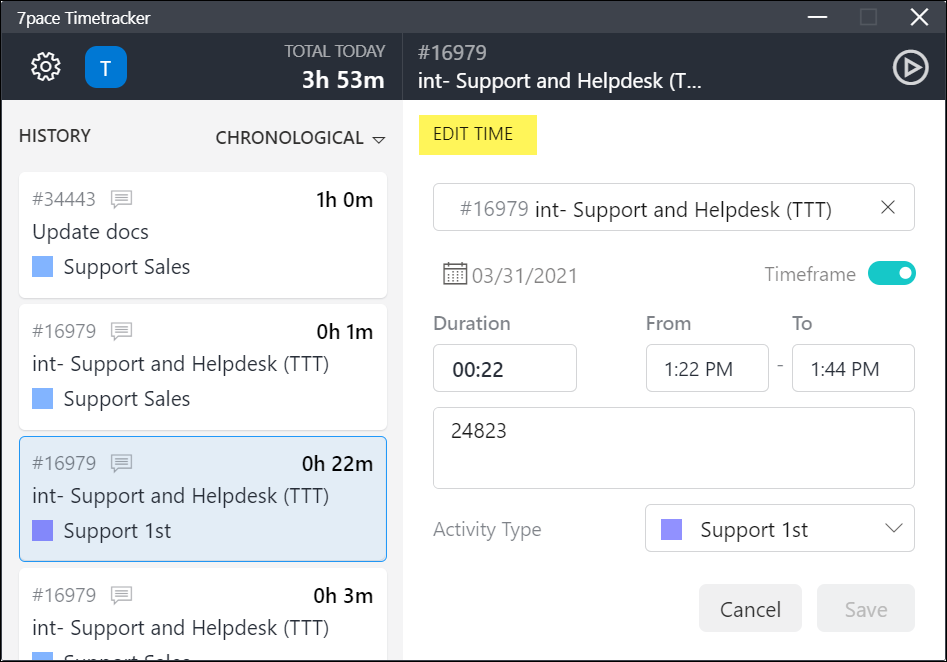The width and height of the screenshot is (947, 662).
Task: Open the calendar date picker icon
Action: coord(455,274)
